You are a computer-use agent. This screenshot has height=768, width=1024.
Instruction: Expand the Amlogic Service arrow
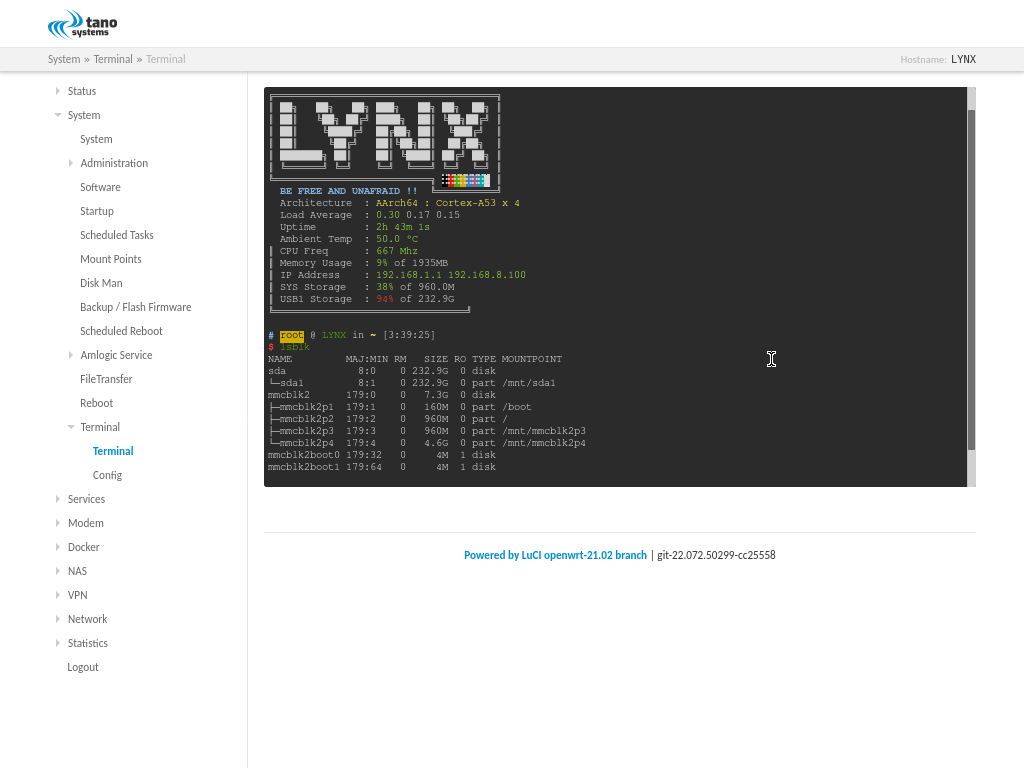pos(71,355)
